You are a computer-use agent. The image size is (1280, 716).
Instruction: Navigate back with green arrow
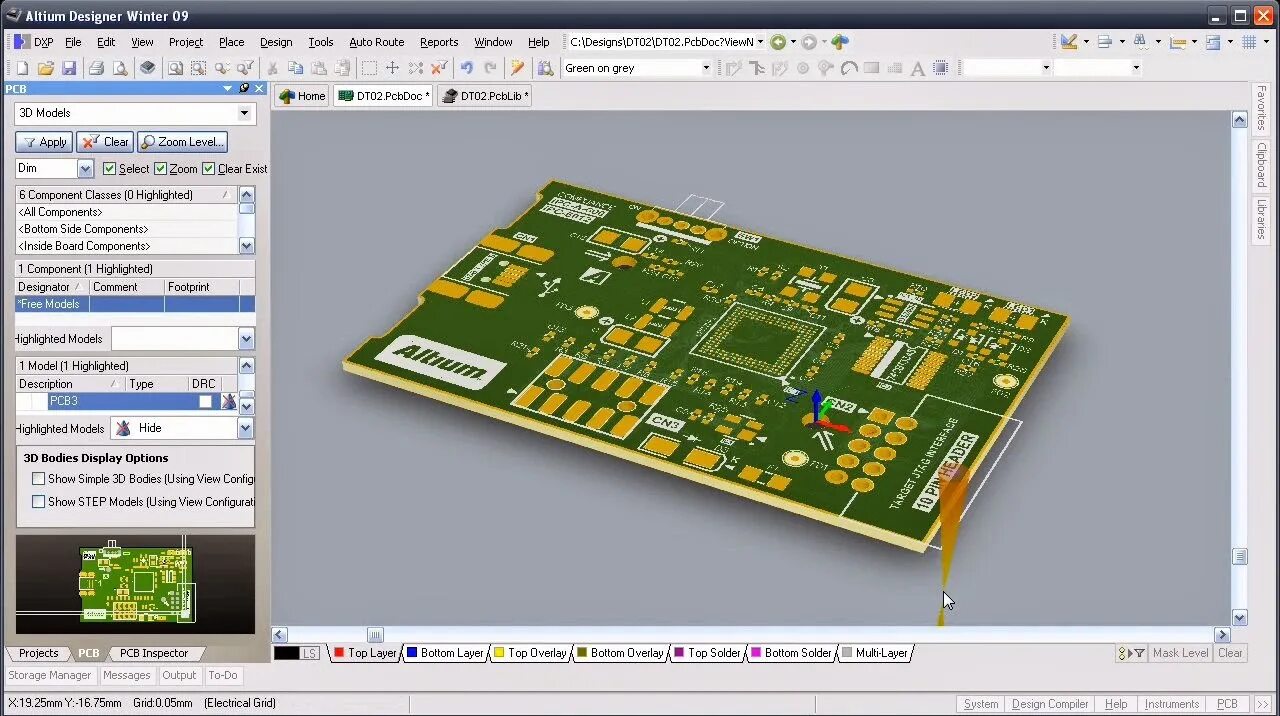point(778,42)
